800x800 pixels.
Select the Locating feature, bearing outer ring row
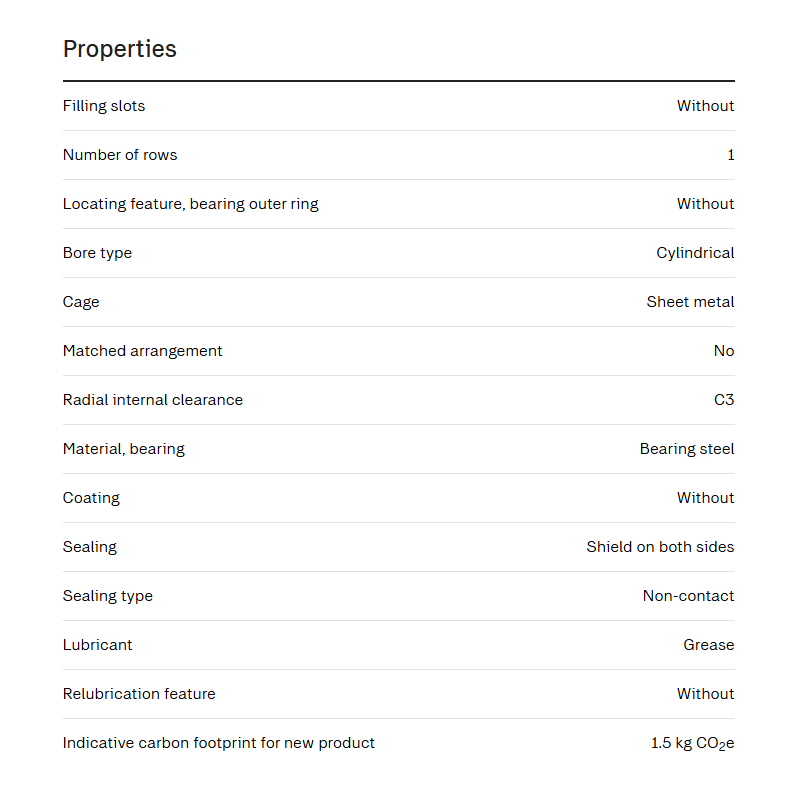(398, 204)
